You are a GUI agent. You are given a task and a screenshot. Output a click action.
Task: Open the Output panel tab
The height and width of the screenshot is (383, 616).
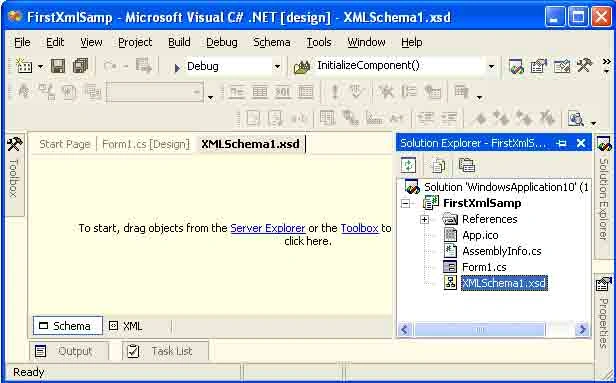click(69, 351)
